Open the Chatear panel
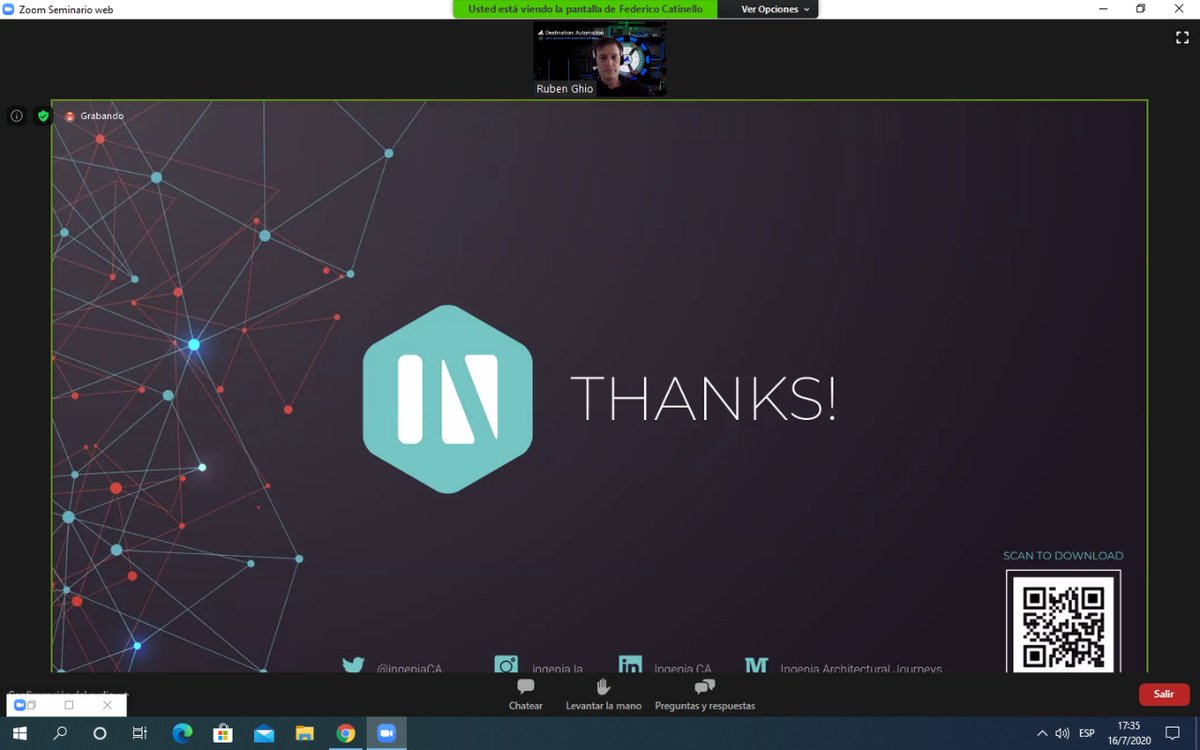This screenshot has width=1200, height=750. [525, 694]
